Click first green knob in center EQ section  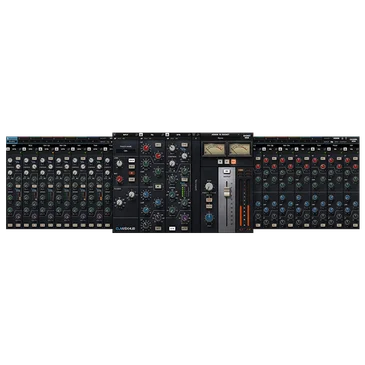click(x=146, y=163)
